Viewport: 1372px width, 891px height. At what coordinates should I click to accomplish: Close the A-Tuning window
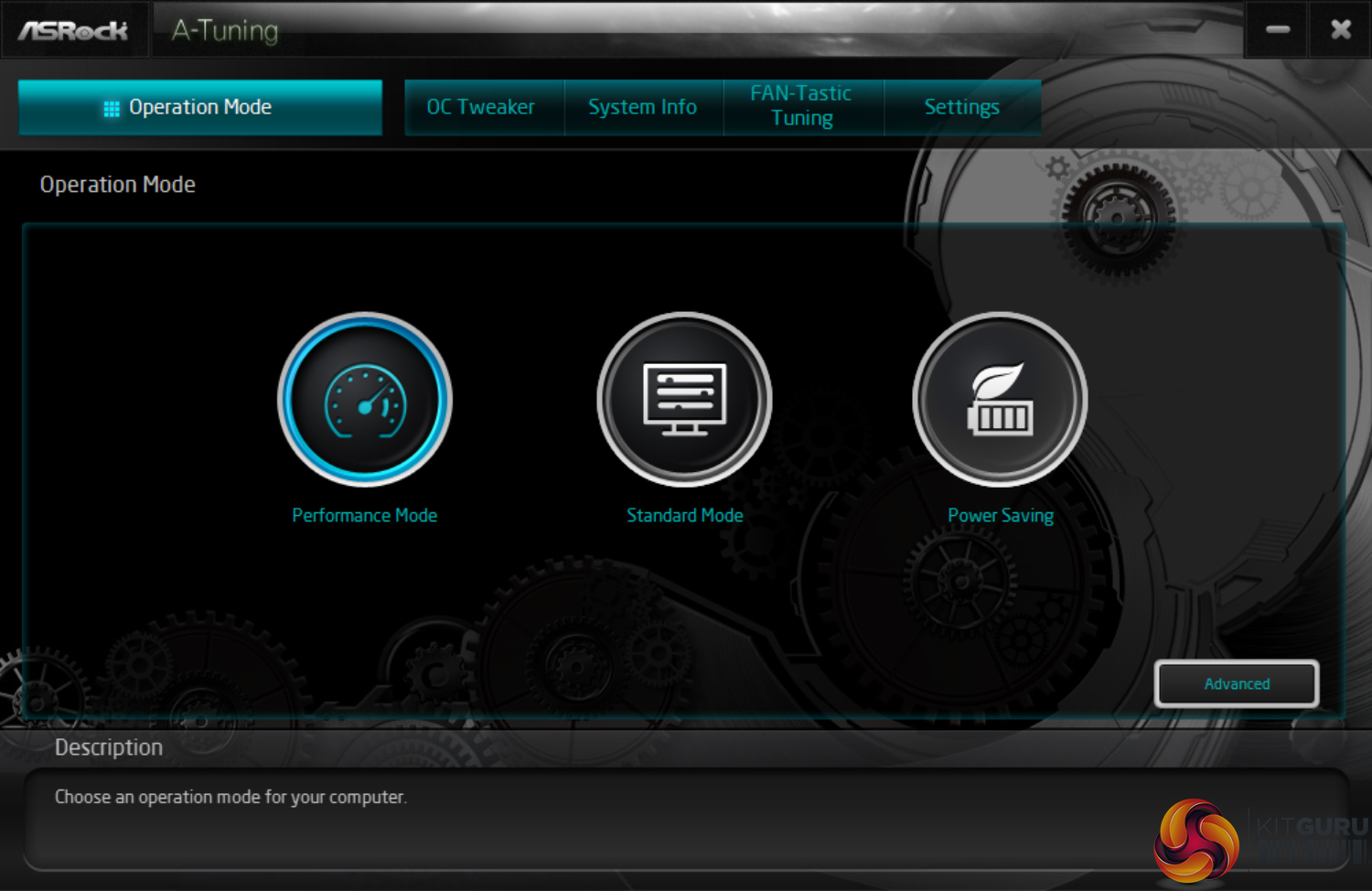(1341, 29)
